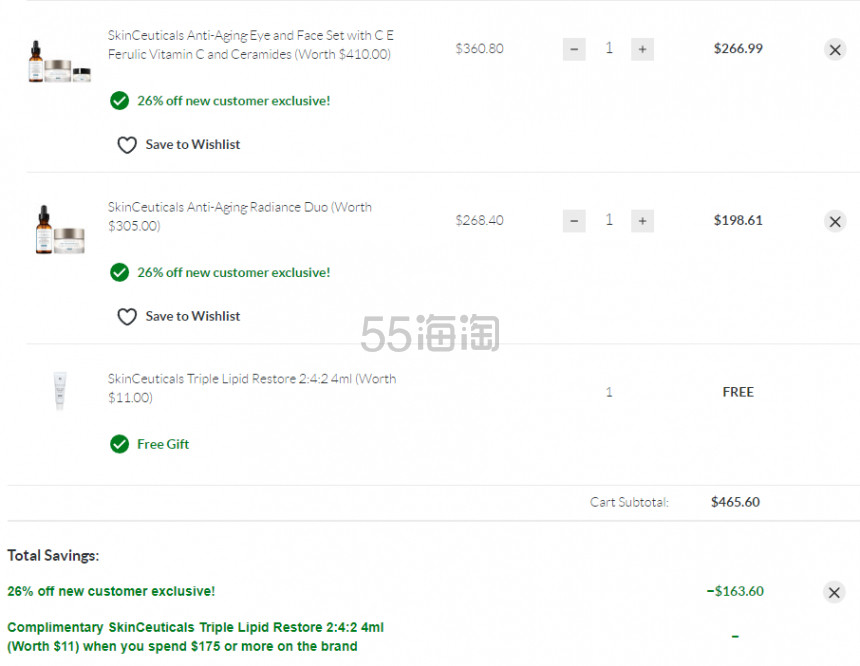This screenshot has height=666, width=860.
Task: Remove the Radiance Duo from cart
Action: point(835,221)
